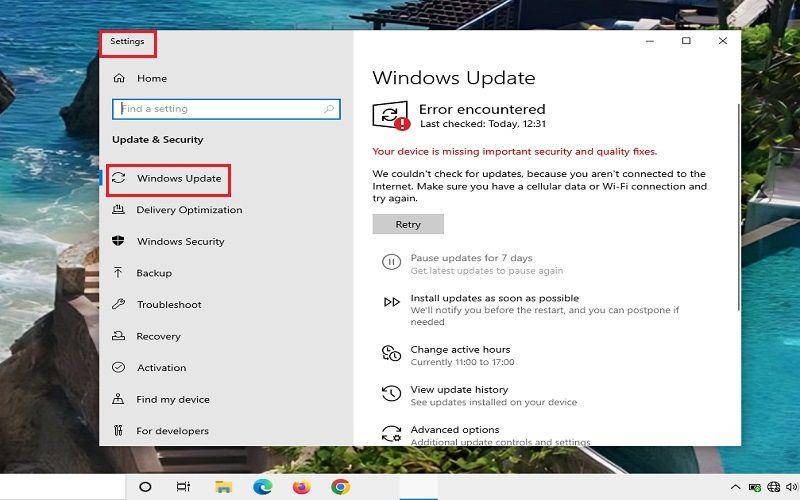Click the vertical scrollbar in update pane
The image size is (800, 500).
pos(738,207)
